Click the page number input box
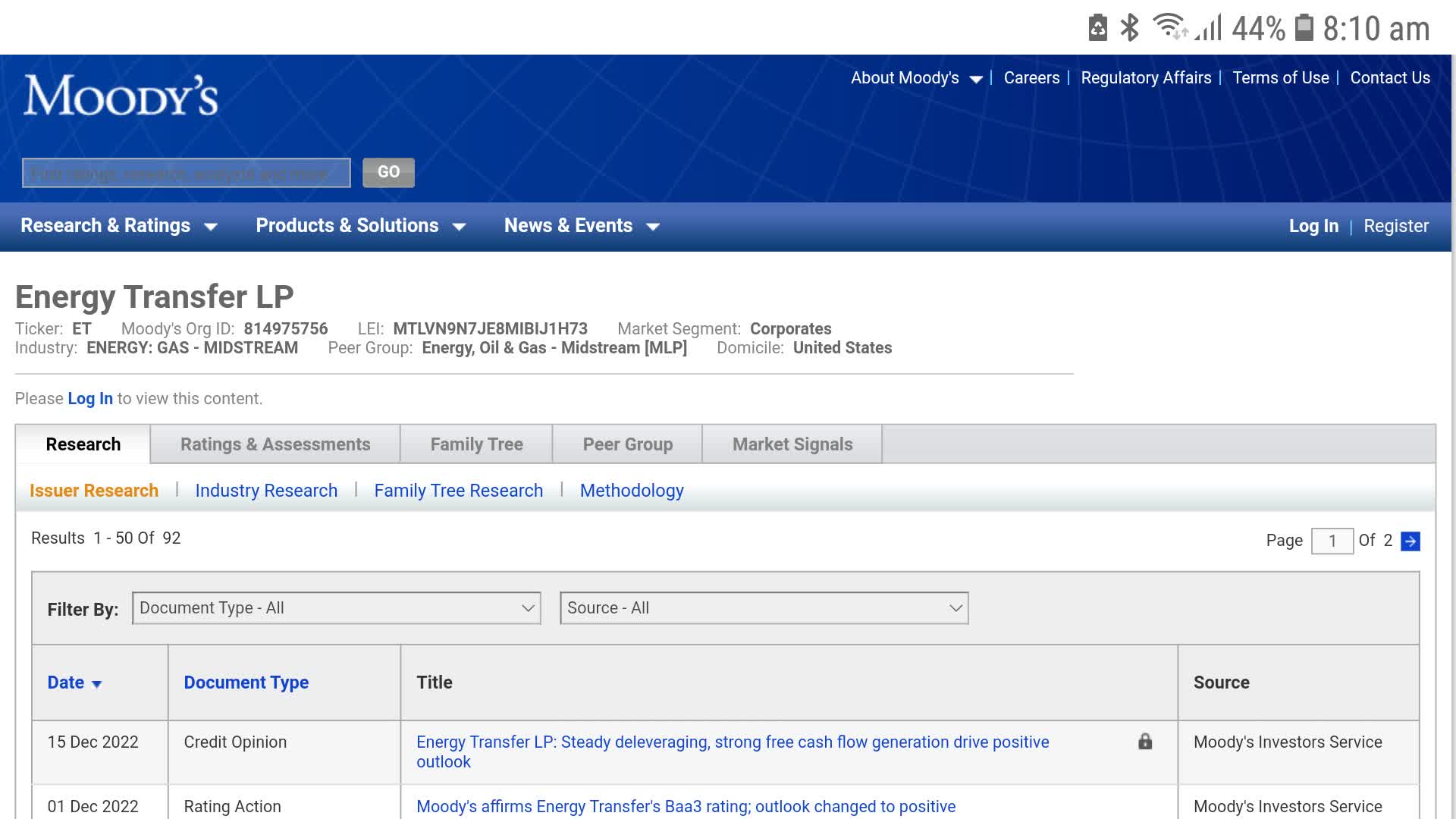The height and width of the screenshot is (819, 1456). tap(1332, 541)
